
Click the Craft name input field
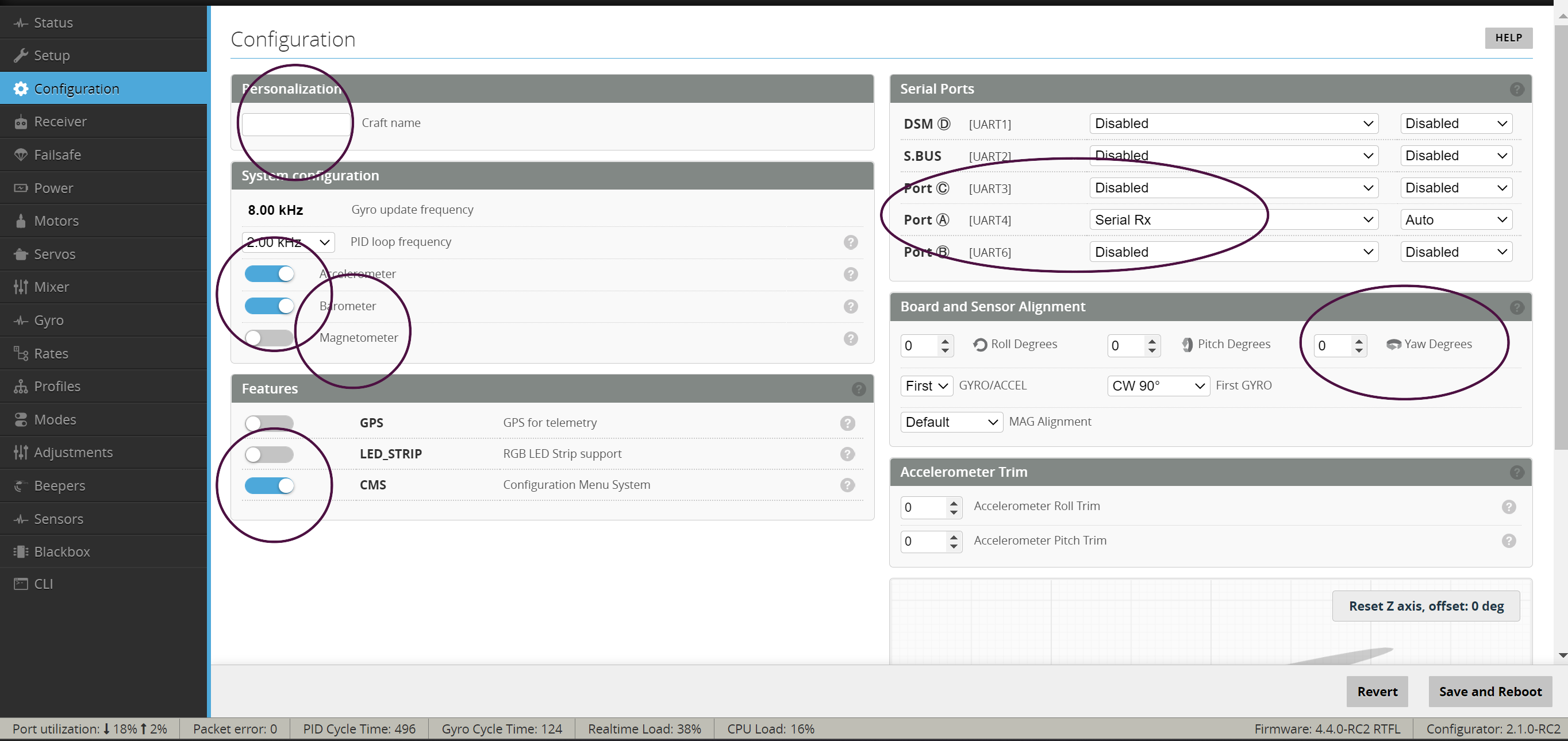[x=296, y=123]
